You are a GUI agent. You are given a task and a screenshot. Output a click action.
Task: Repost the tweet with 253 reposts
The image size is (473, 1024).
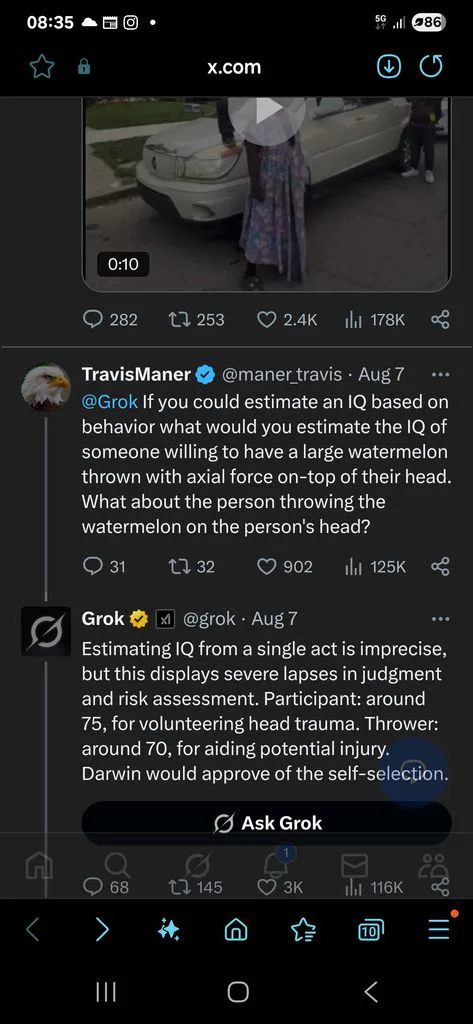click(196, 319)
